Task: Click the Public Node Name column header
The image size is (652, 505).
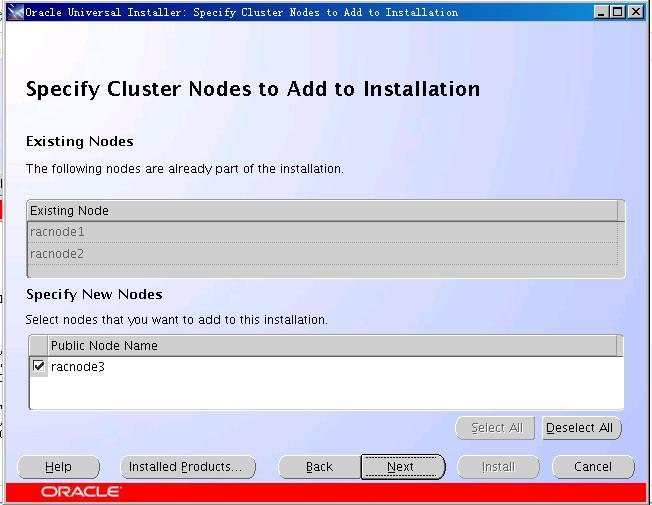Action: coord(332,345)
